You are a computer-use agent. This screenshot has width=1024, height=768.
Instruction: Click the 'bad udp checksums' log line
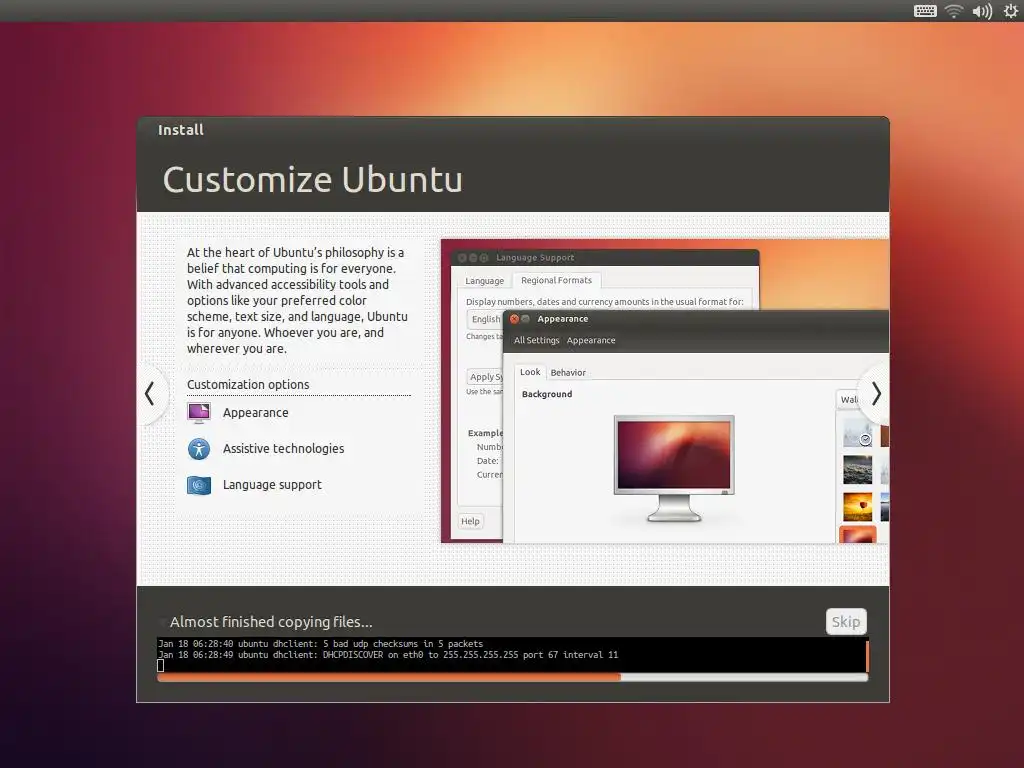pyautogui.click(x=321, y=643)
